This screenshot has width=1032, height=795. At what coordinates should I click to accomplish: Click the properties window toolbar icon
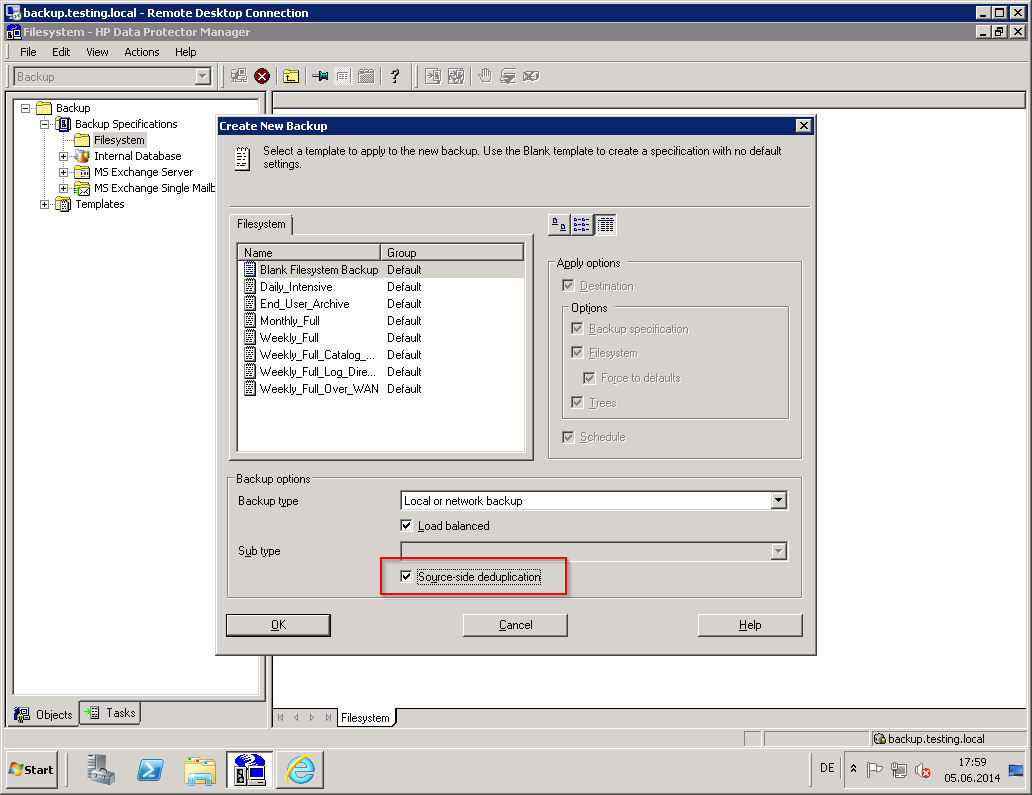[x=367, y=76]
